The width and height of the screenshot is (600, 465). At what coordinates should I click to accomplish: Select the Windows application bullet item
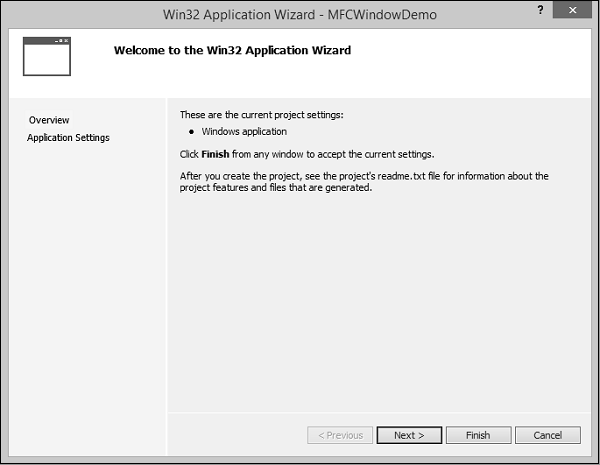(x=244, y=132)
